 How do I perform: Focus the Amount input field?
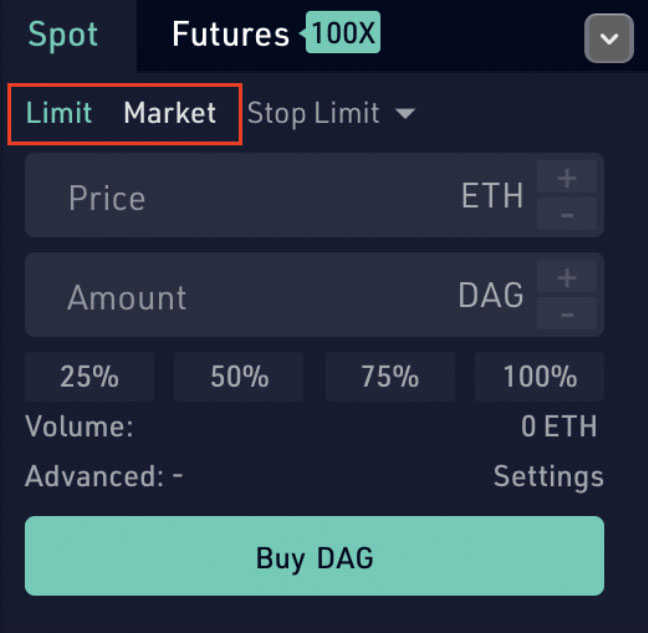pyautogui.click(x=250, y=296)
